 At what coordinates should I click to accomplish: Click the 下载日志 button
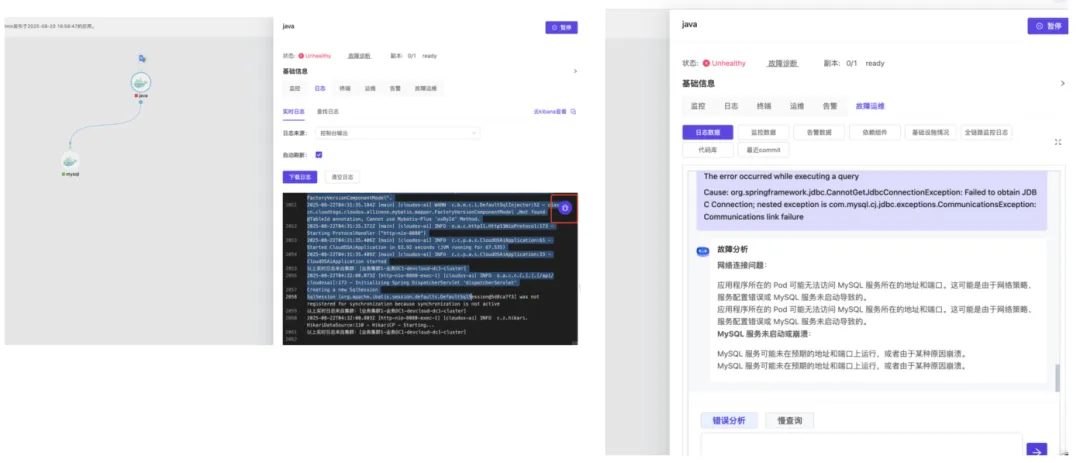(x=300, y=177)
